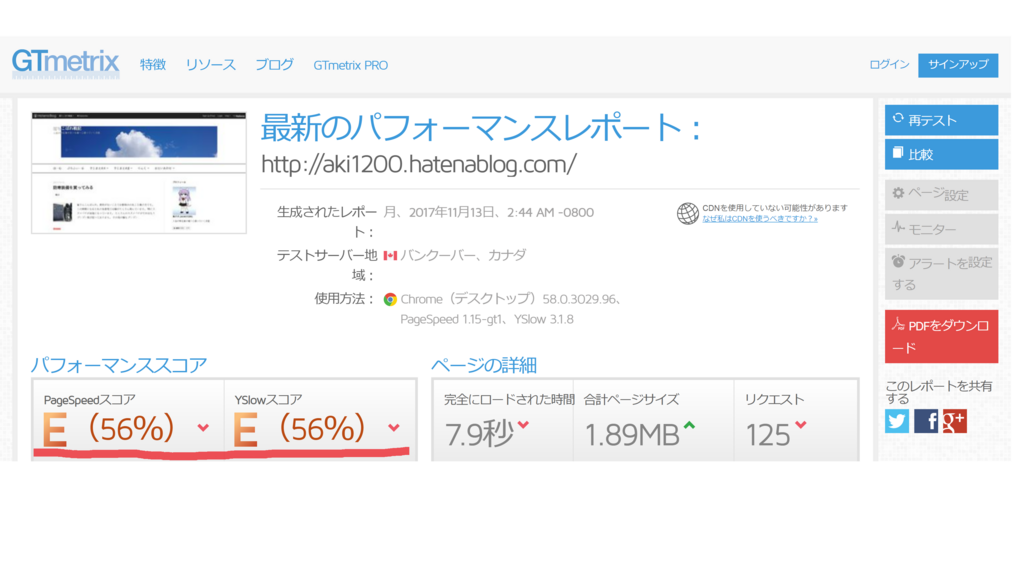Click the PageSpeed score down arrow

click(x=203, y=428)
